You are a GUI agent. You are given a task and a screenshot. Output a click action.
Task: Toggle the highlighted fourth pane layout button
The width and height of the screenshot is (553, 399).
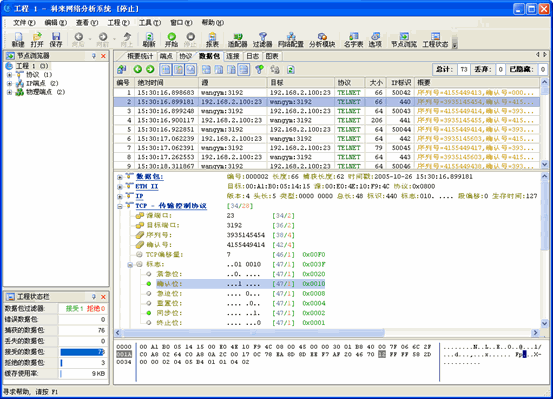tap(243, 69)
